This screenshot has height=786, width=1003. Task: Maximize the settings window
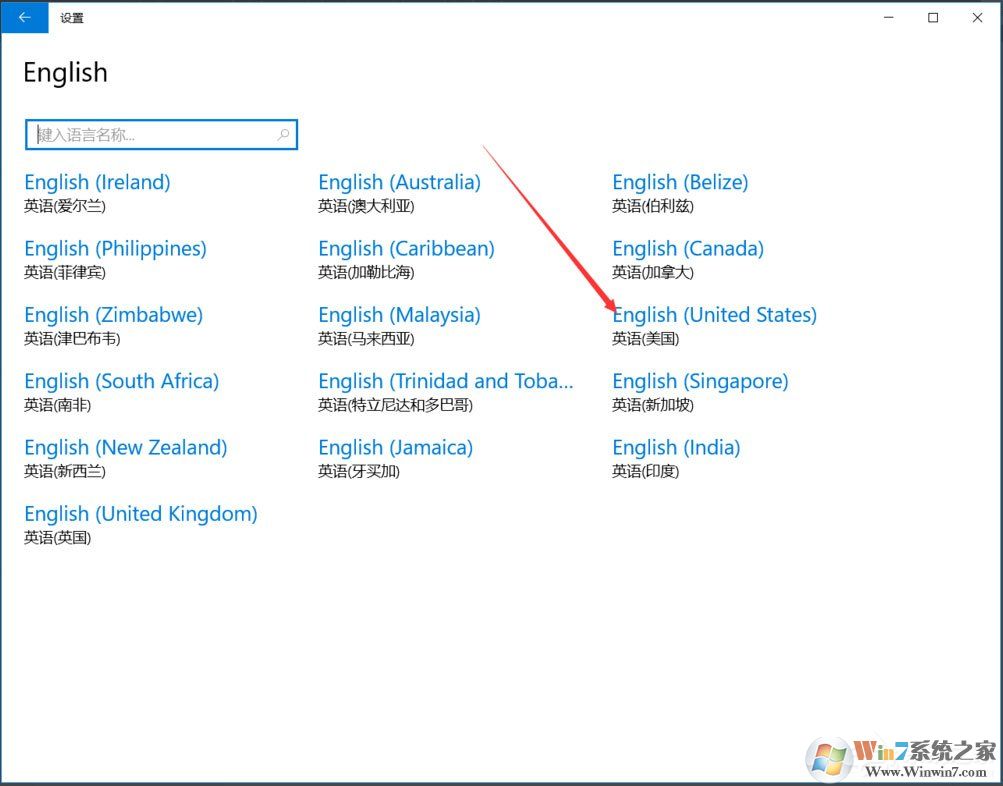click(933, 17)
